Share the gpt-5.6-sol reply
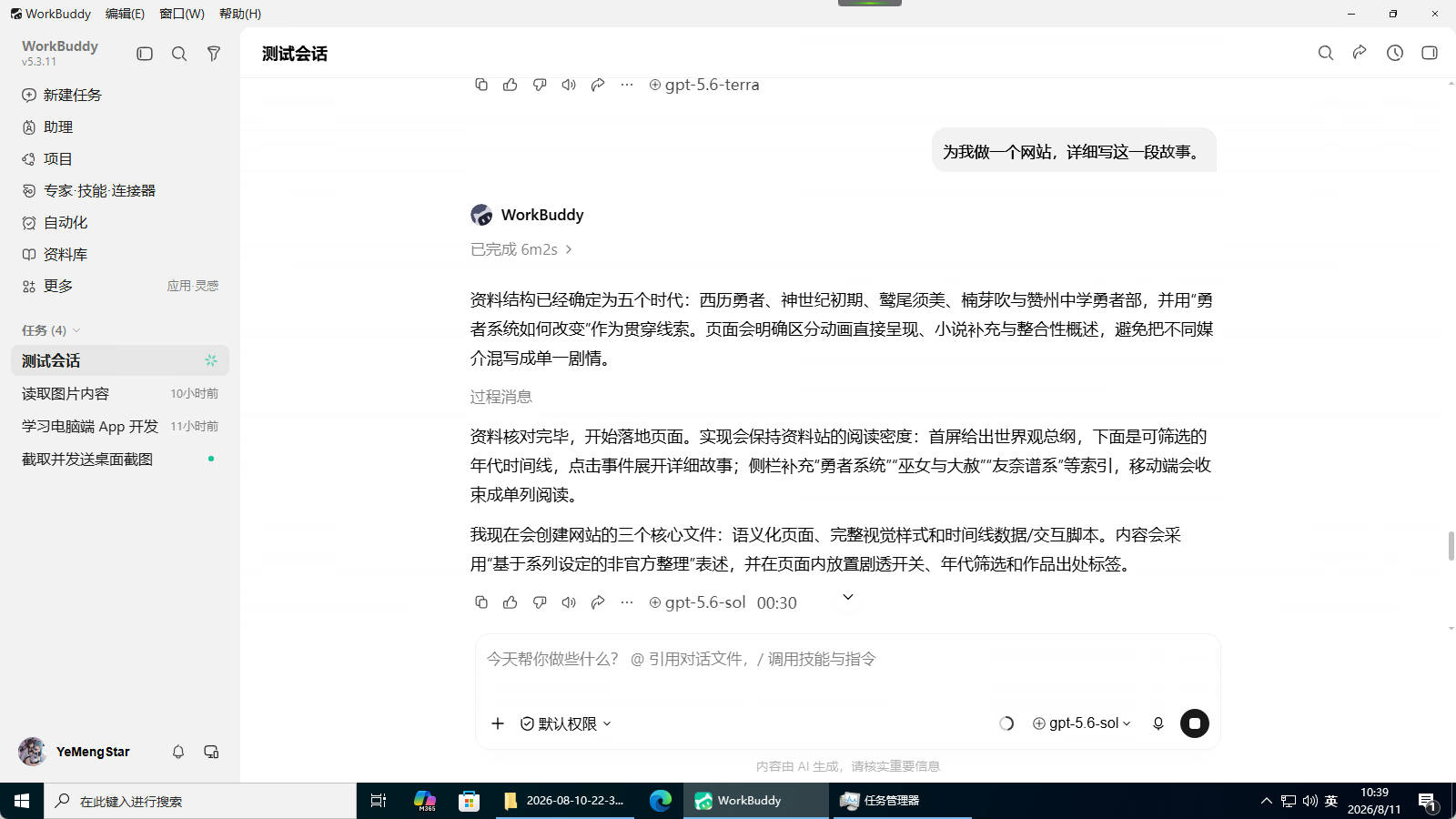Image resolution: width=1456 pixels, height=819 pixels. pyautogui.click(x=598, y=602)
